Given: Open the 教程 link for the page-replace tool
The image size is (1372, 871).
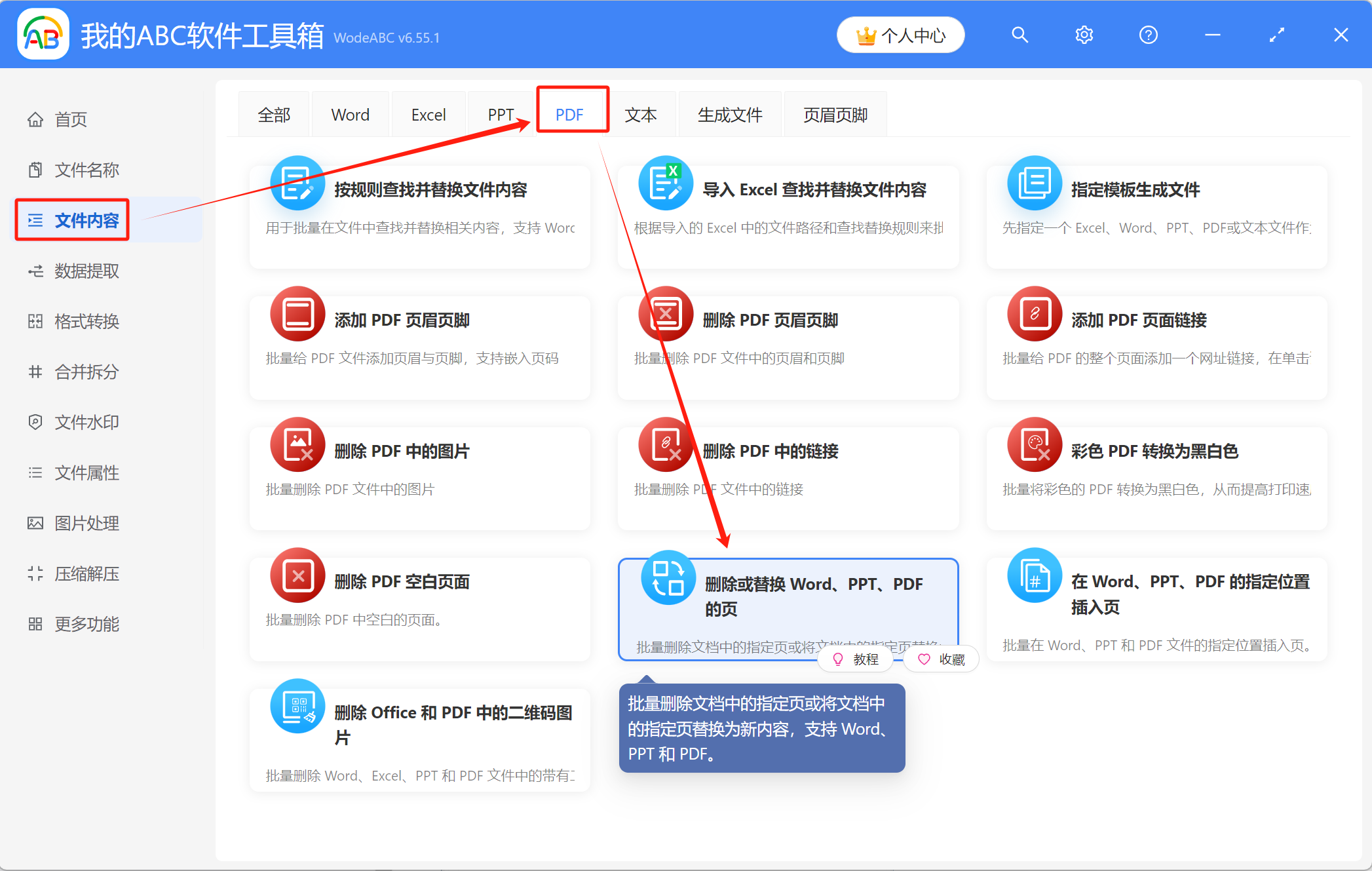Looking at the screenshot, I should tap(856, 659).
